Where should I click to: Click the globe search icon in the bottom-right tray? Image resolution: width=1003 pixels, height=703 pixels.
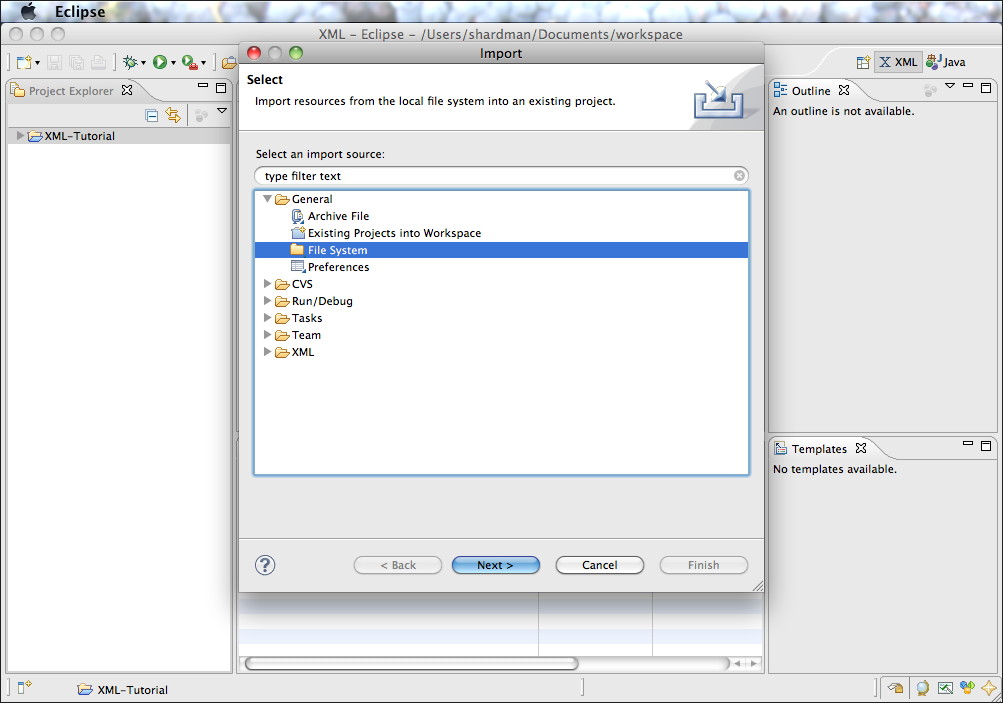coord(922,688)
